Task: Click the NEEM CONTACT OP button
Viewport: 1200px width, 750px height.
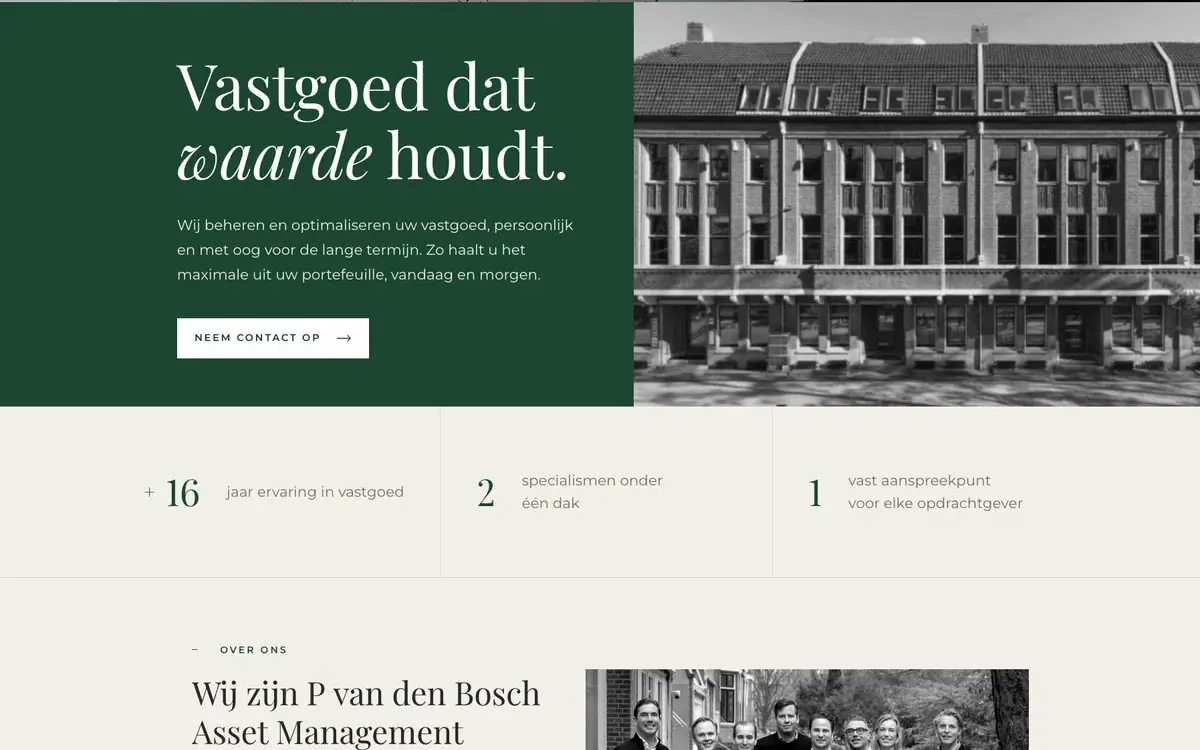Action: [x=273, y=338]
